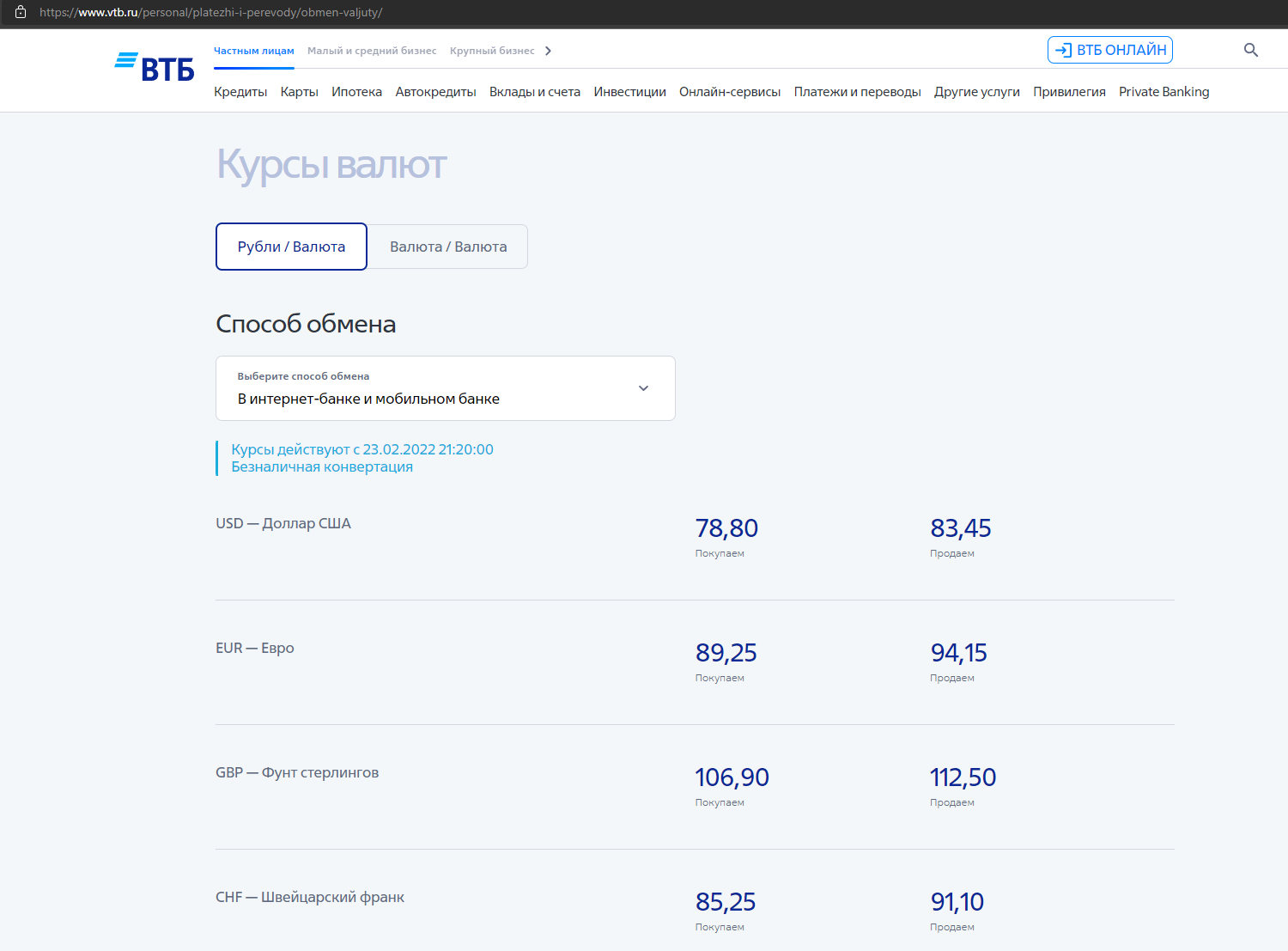Select Валюта / Валюта toggle
1288x951 pixels.
pyautogui.click(x=448, y=247)
